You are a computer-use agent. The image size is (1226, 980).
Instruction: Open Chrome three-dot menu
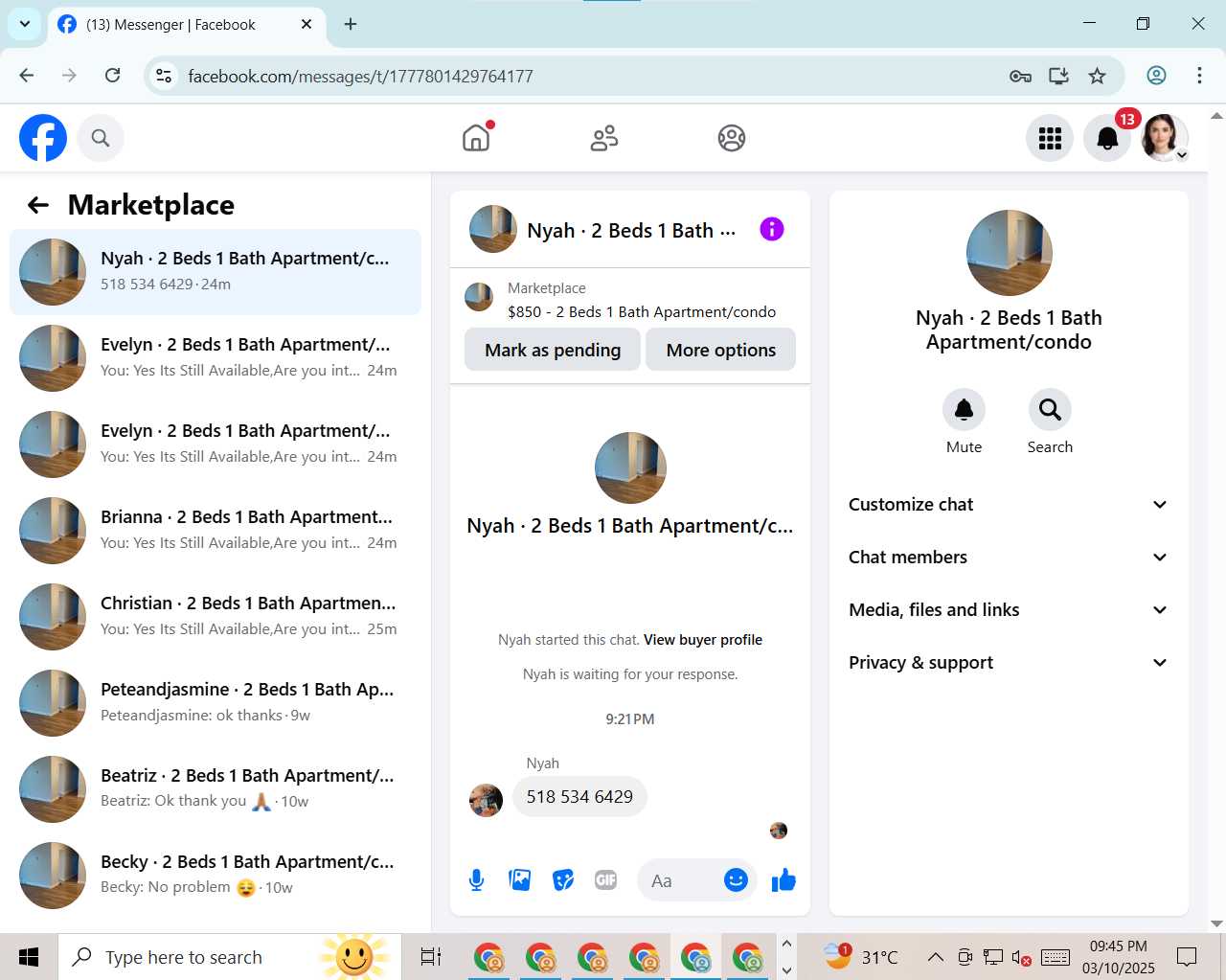(x=1199, y=76)
